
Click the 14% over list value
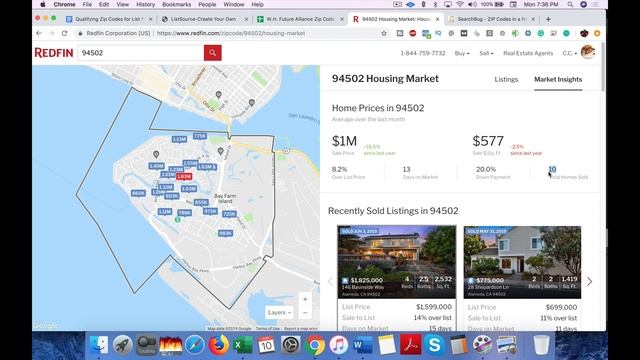433,318
